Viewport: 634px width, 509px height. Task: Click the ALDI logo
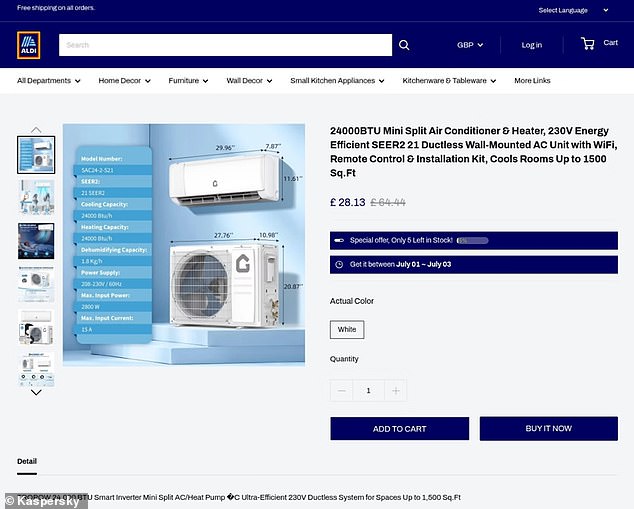tap(29, 45)
